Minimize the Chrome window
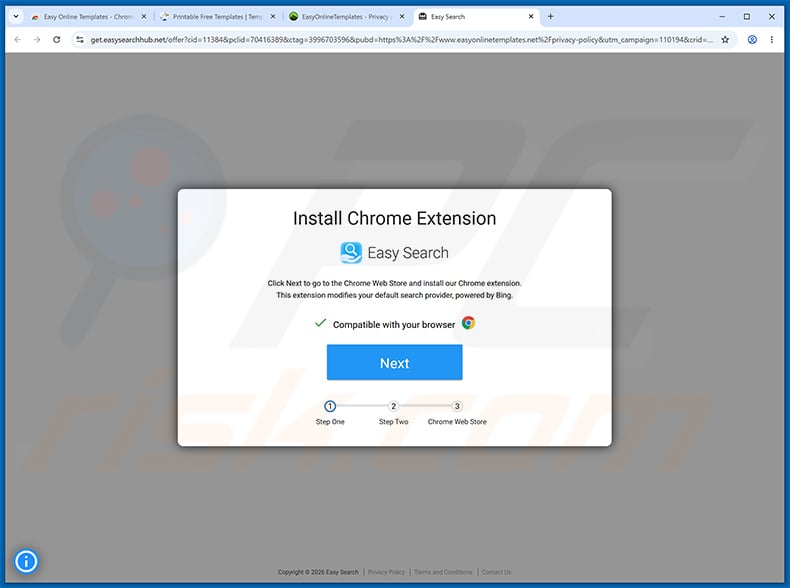The image size is (790, 588). (722, 17)
